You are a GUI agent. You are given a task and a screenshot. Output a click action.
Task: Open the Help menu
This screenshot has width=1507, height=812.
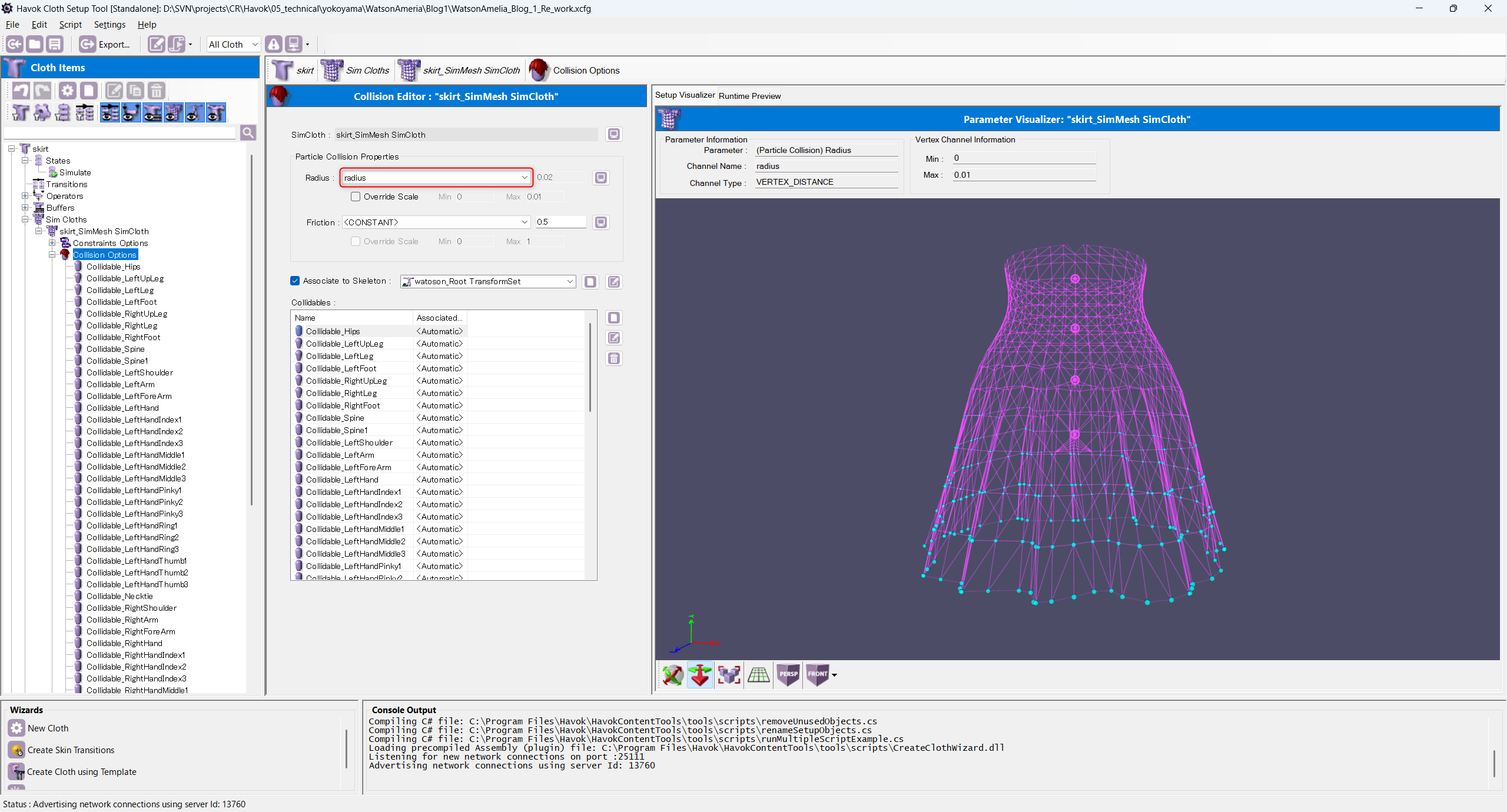147,25
